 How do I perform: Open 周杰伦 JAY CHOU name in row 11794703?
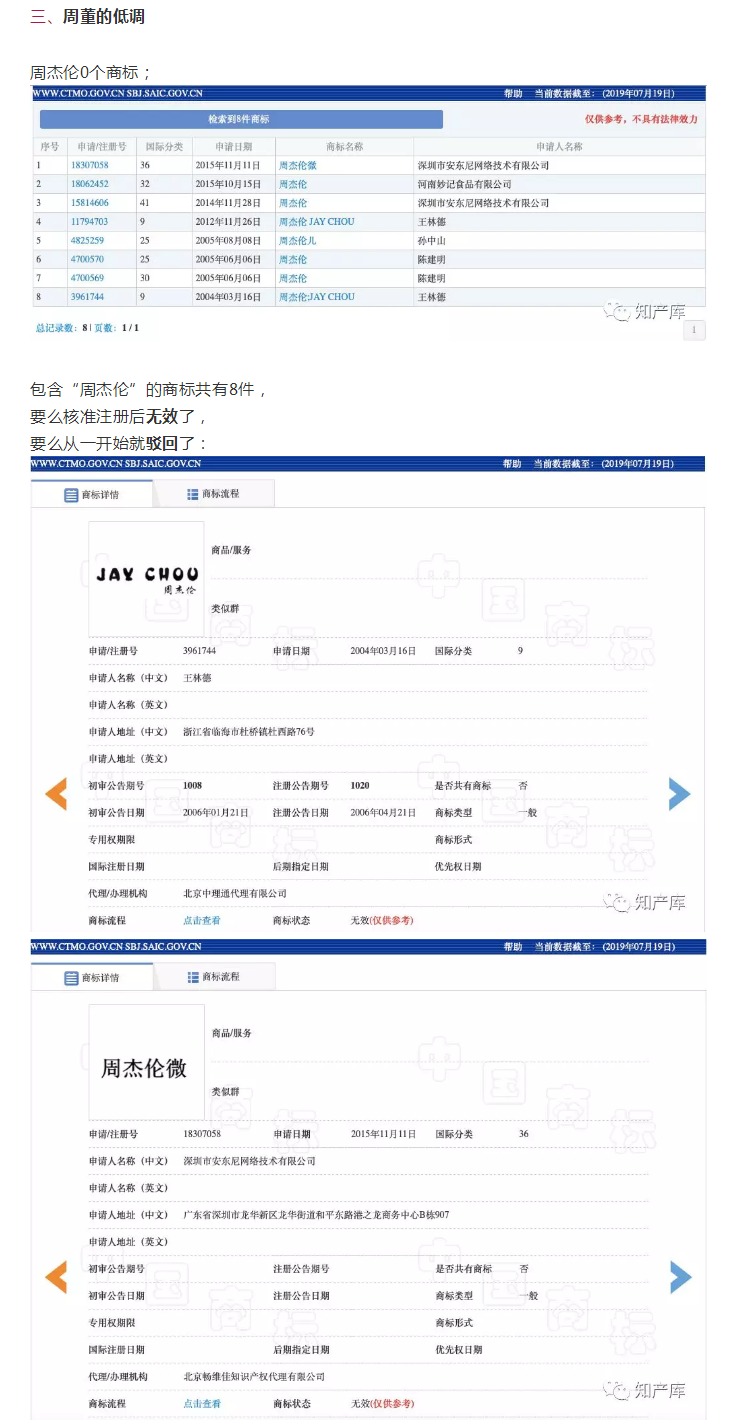point(316,222)
